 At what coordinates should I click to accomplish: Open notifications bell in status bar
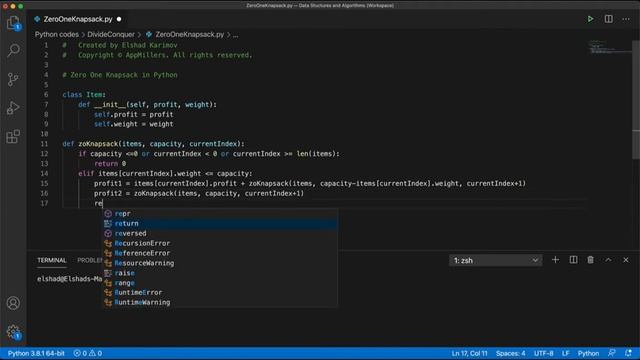(x=628, y=353)
